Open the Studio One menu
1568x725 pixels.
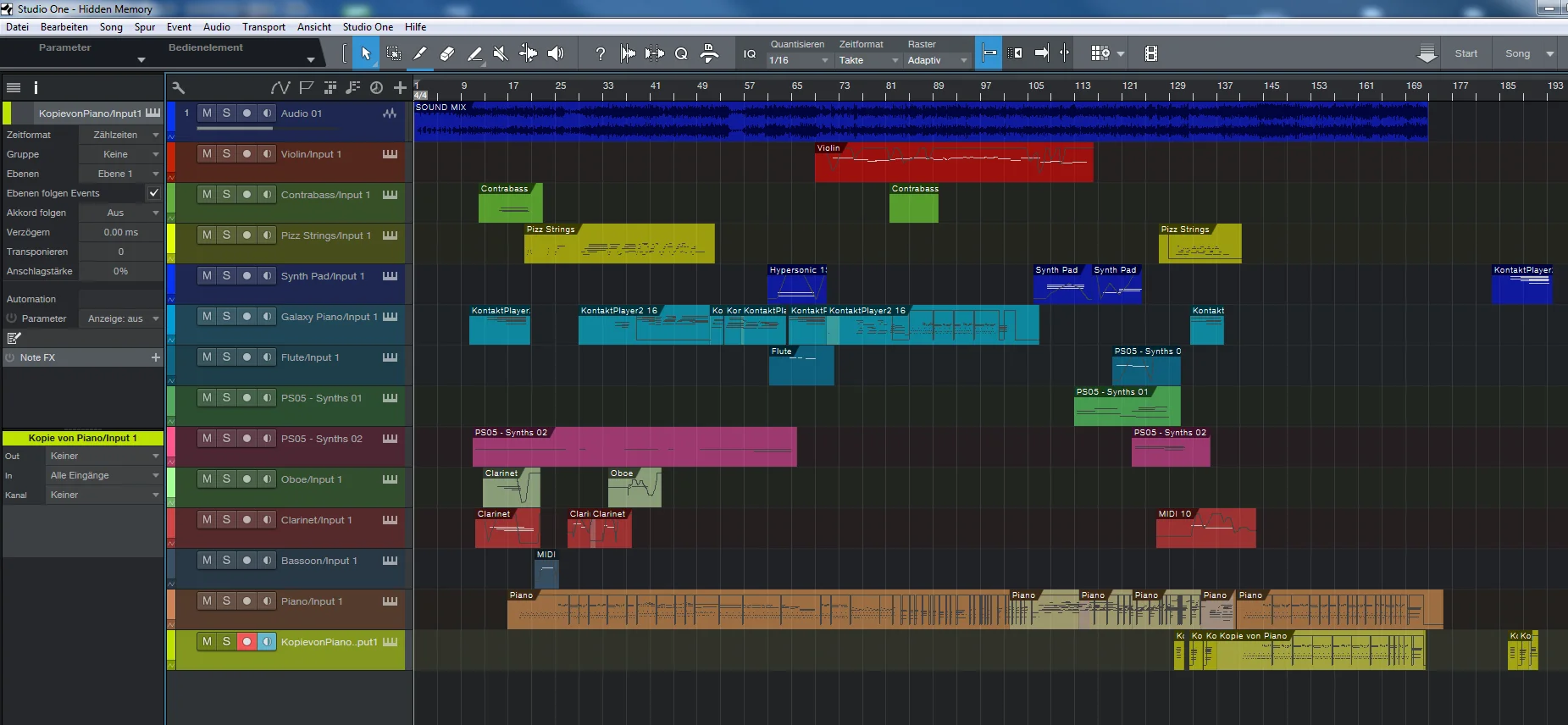[368, 27]
